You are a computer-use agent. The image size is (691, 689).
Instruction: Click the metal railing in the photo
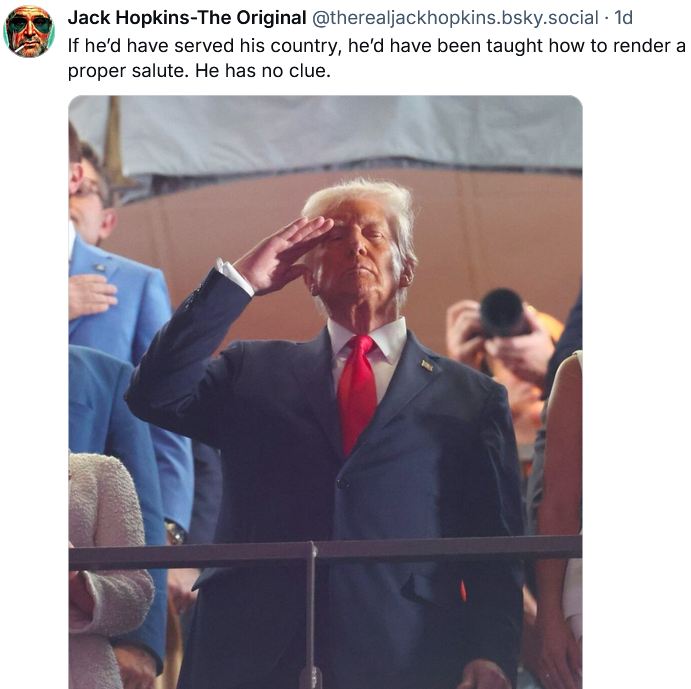pos(325,552)
